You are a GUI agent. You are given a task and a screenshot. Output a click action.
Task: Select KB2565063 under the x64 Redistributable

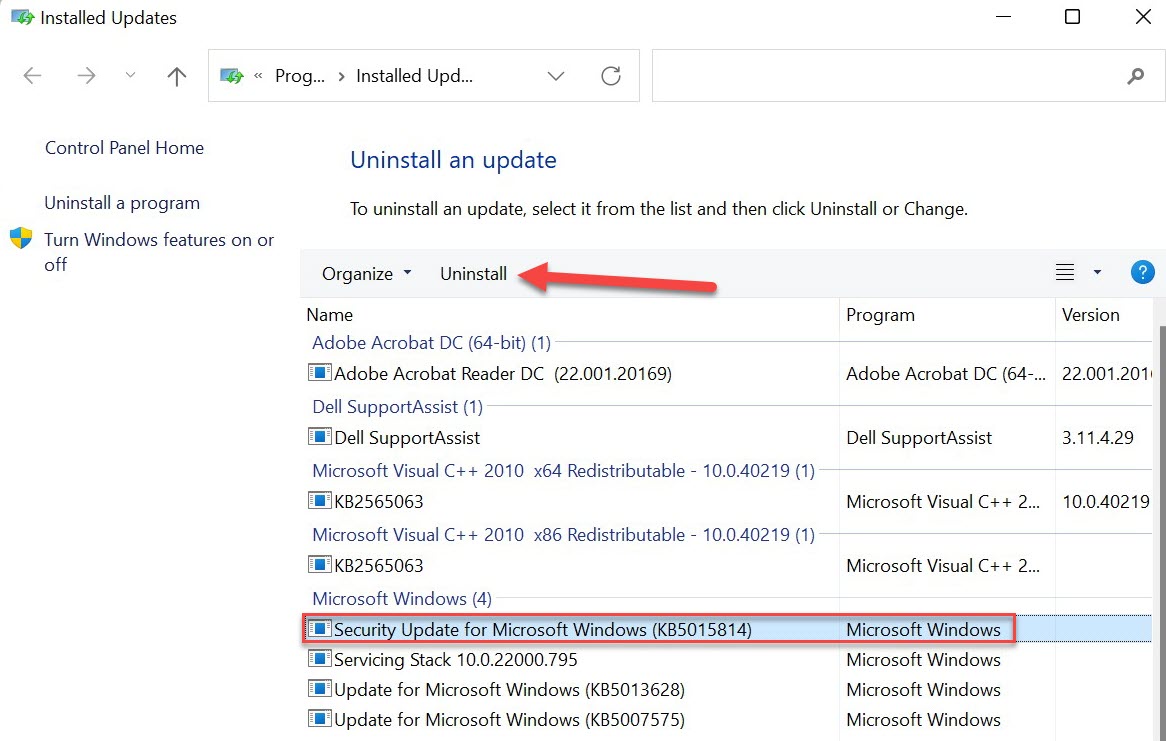729,501
